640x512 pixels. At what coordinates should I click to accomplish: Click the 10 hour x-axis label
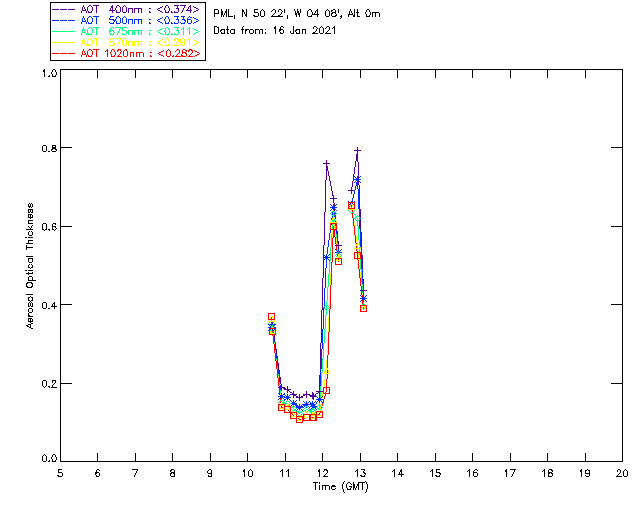tap(247, 473)
